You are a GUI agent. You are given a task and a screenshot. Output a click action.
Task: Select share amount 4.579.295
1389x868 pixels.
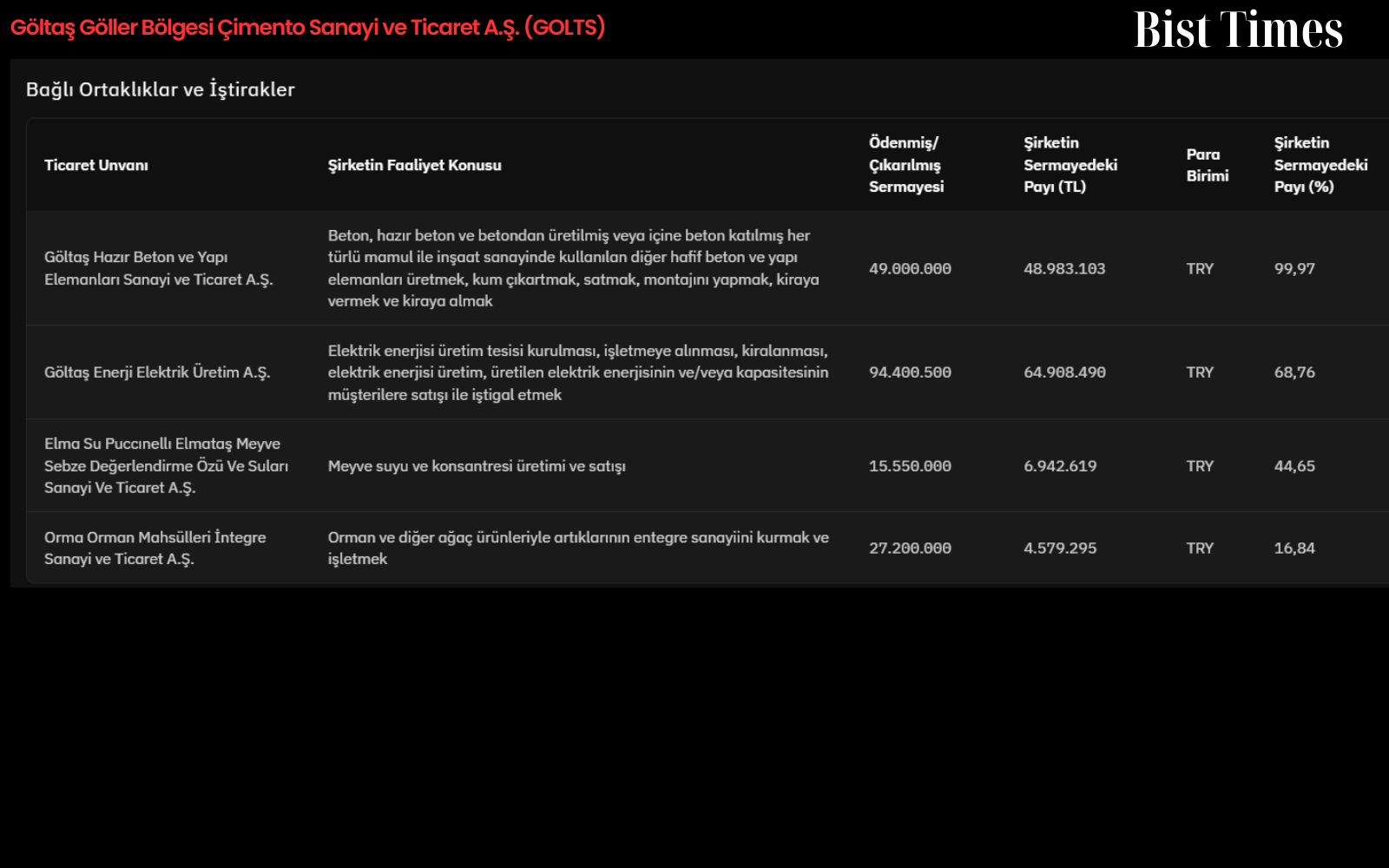pyautogui.click(x=1060, y=549)
